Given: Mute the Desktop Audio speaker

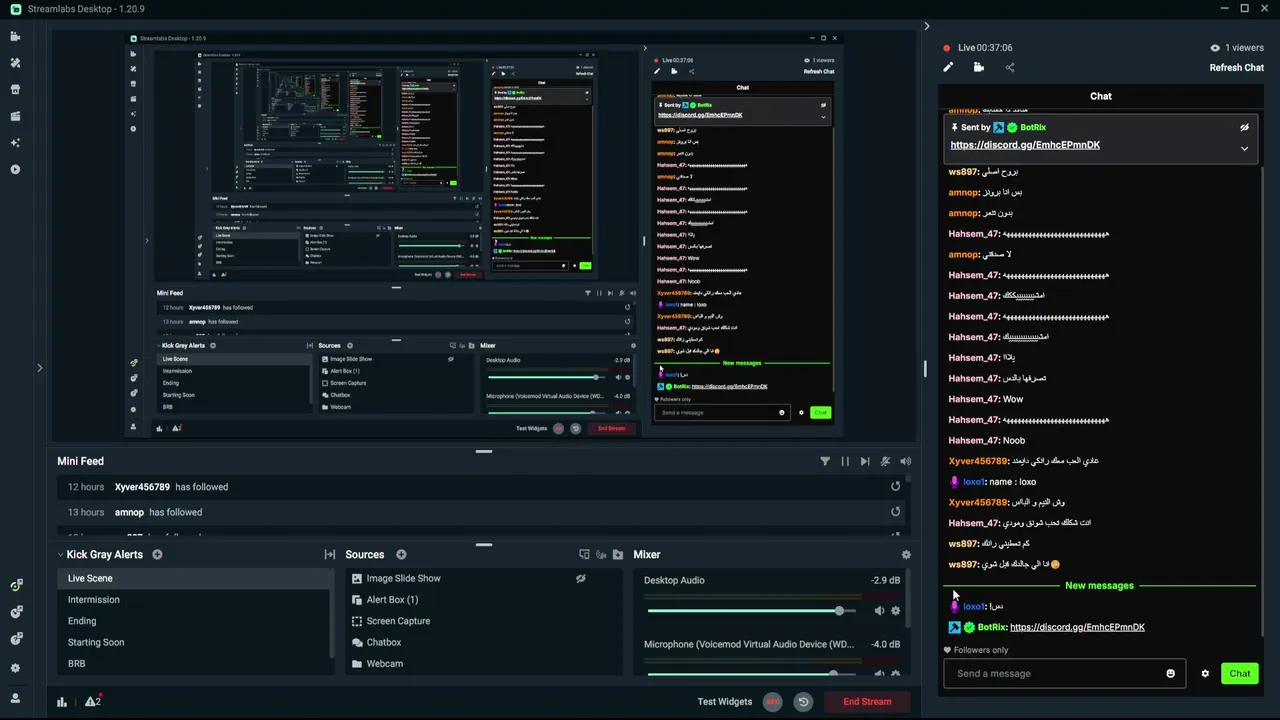Looking at the screenshot, I should tap(879, 611).
